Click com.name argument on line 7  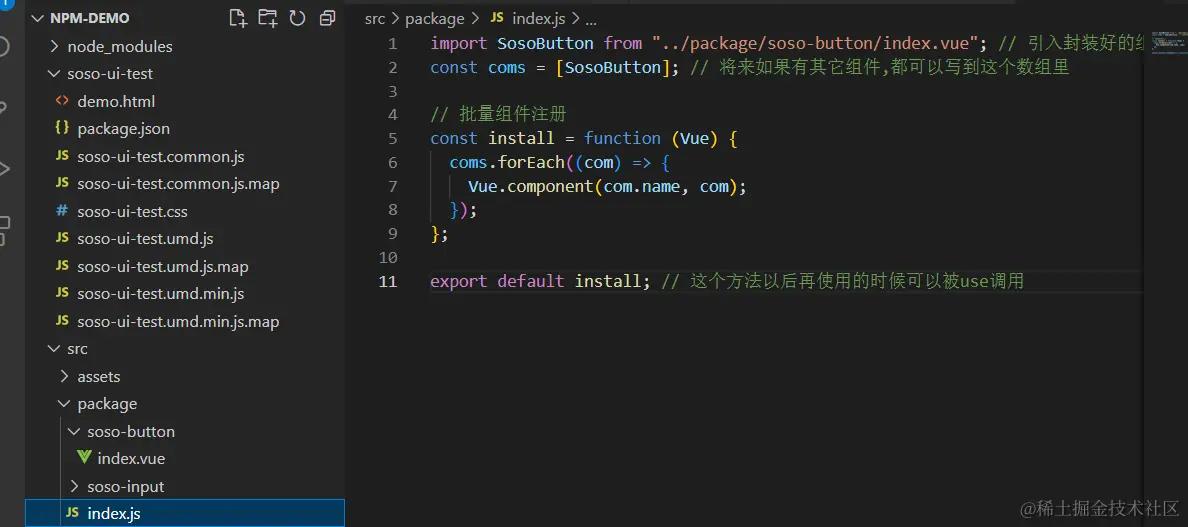642,186
